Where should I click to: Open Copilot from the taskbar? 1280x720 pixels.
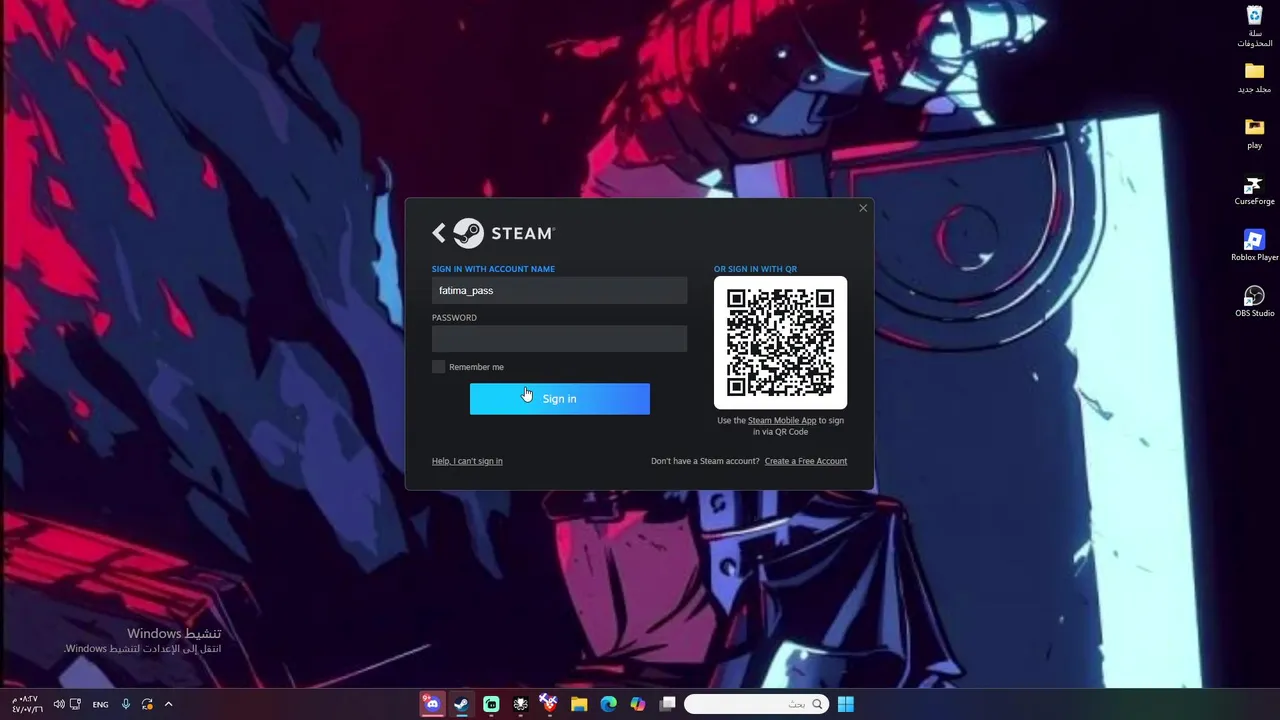tap(638, 704)
